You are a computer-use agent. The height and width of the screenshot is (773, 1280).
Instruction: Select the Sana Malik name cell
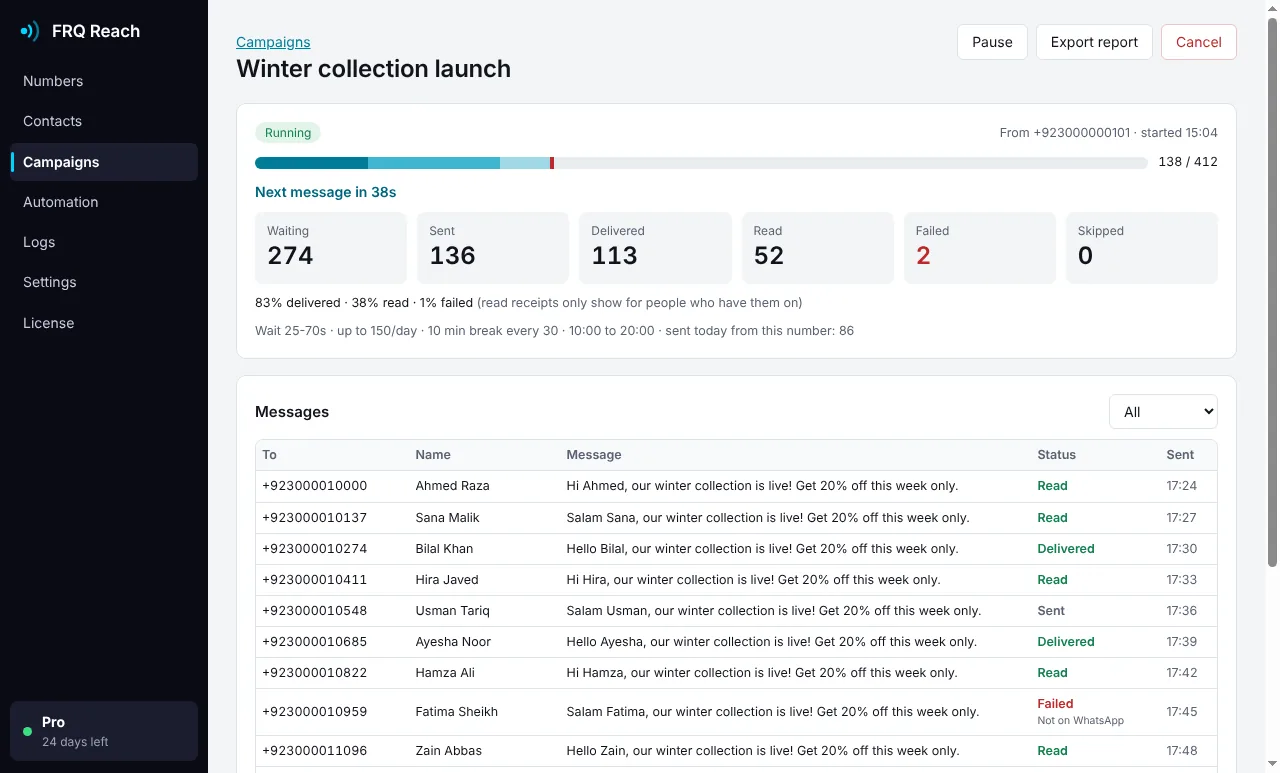click(448, 518)
